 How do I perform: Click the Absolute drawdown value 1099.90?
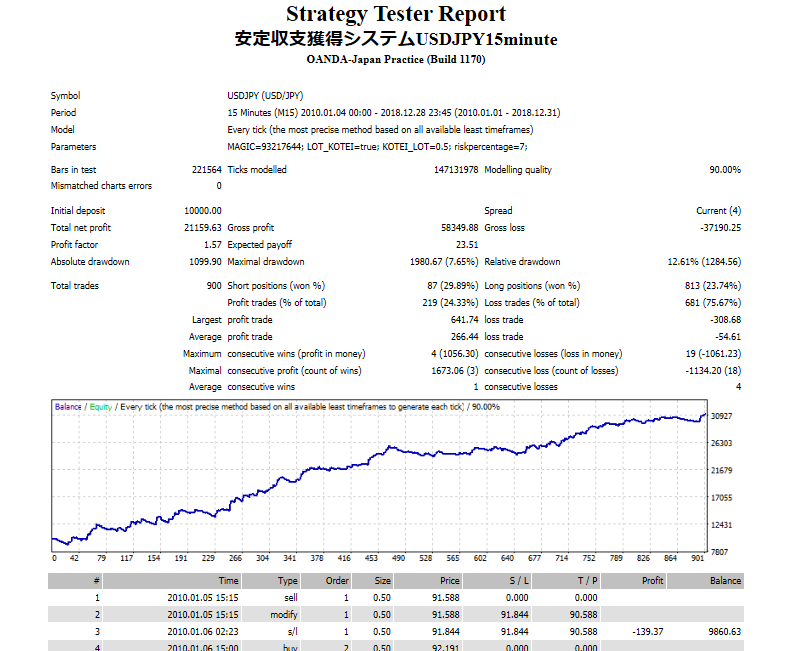pos(206,261)
